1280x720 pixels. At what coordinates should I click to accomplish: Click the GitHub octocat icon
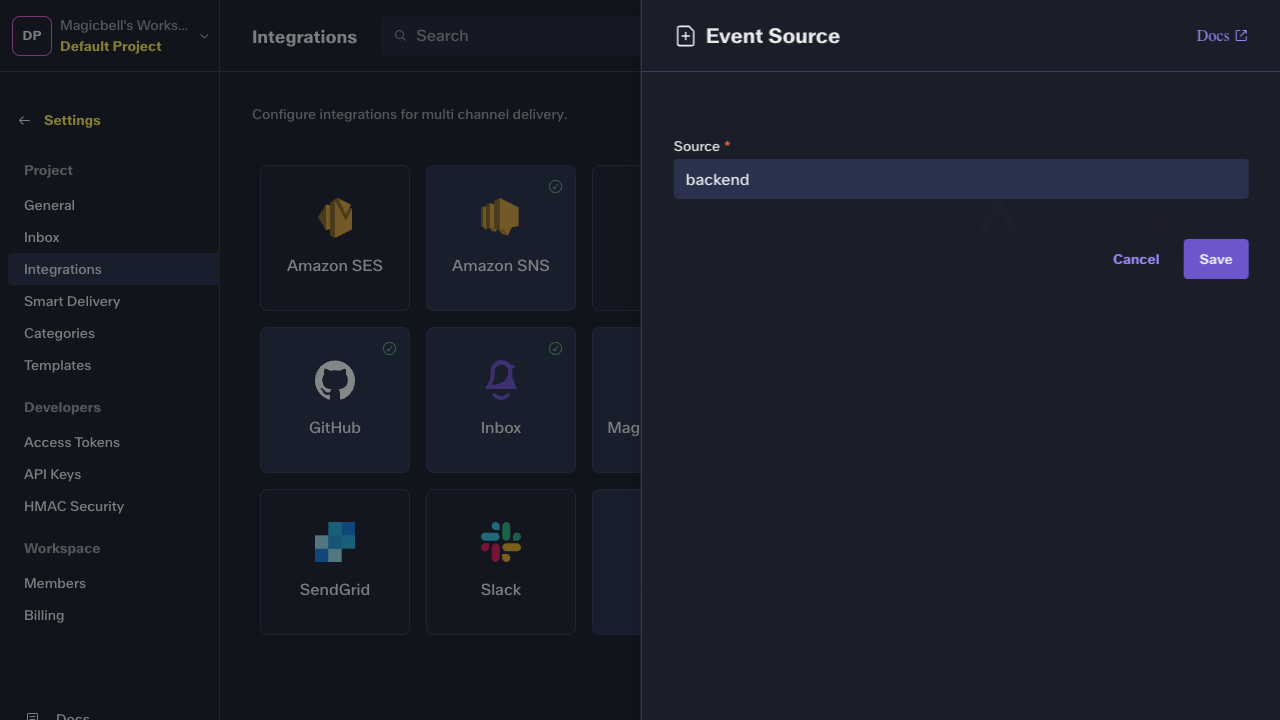pyautogui.click(x=335, y=380)
